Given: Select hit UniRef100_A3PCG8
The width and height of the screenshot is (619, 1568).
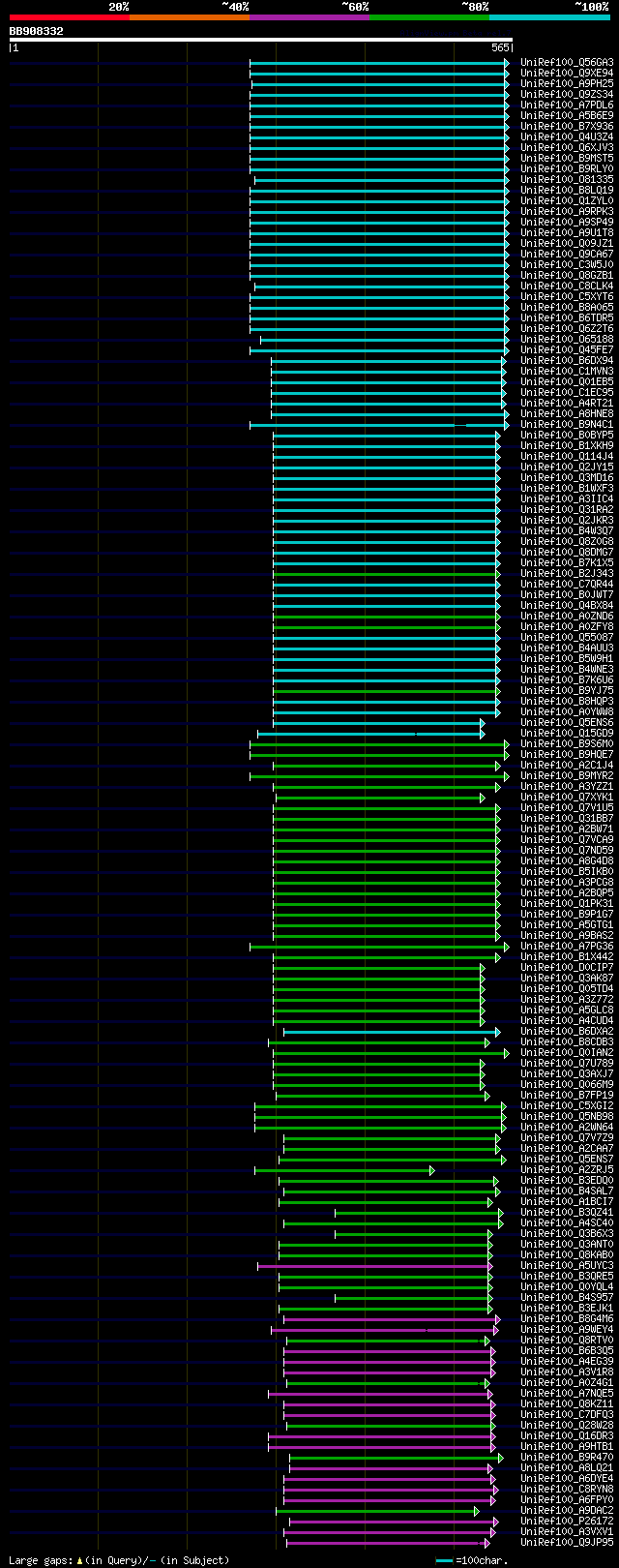Looking at the screenshot, I should [x=567, y=882].
